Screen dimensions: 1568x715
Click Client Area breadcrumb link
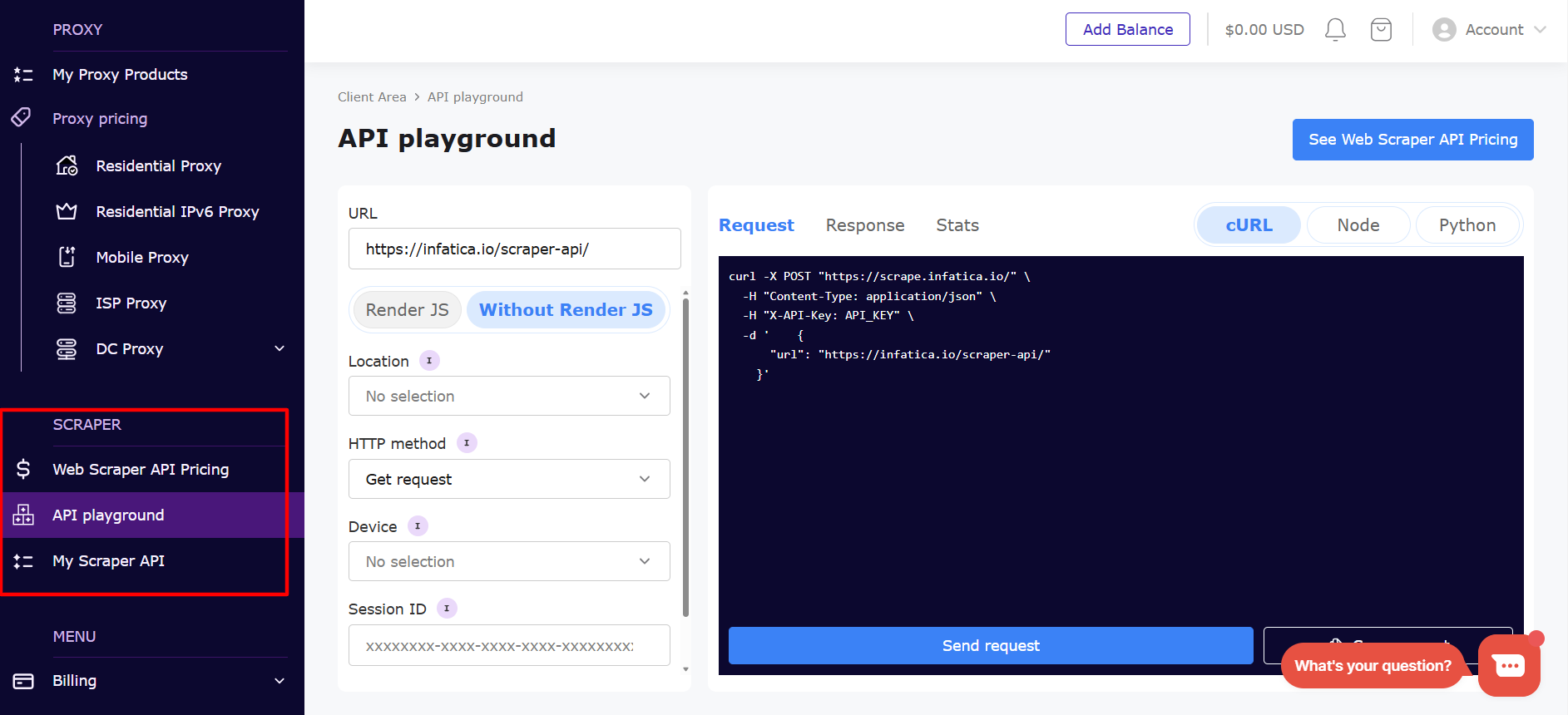tap(372, 97)
